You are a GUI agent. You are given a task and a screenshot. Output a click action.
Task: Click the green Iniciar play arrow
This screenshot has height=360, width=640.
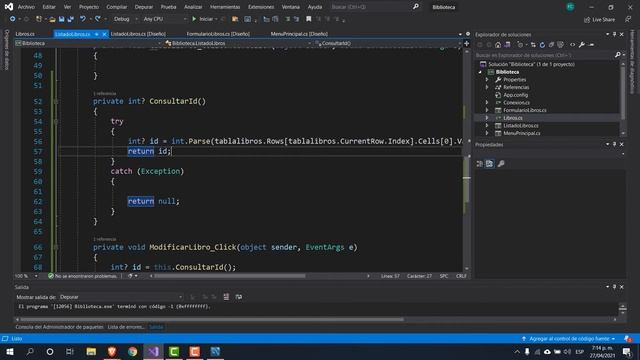[194, 19]
